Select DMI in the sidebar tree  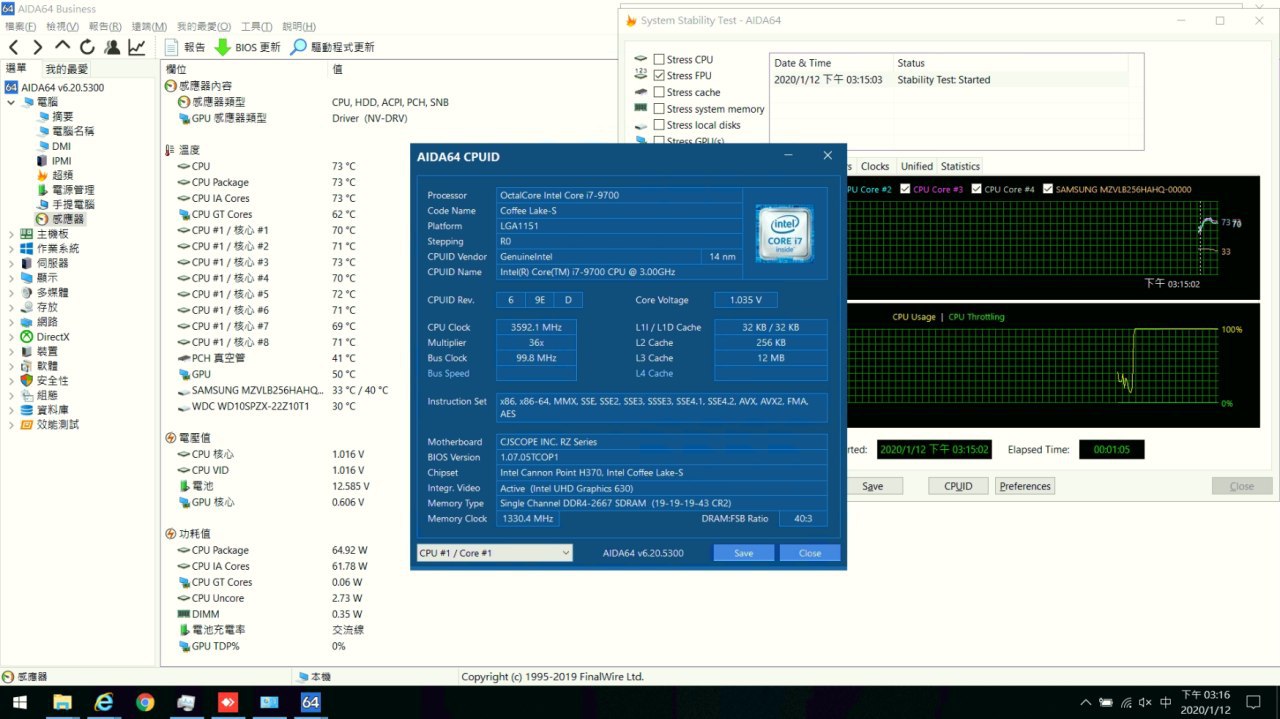pyautogui.click(x=61, y=146)
